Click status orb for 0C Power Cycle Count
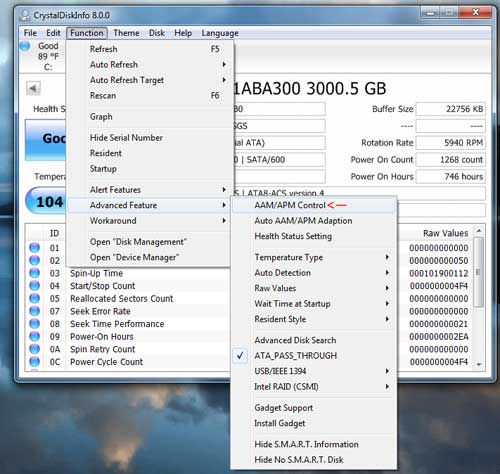This screenshot has height=474, width=500. coord(34,362)
